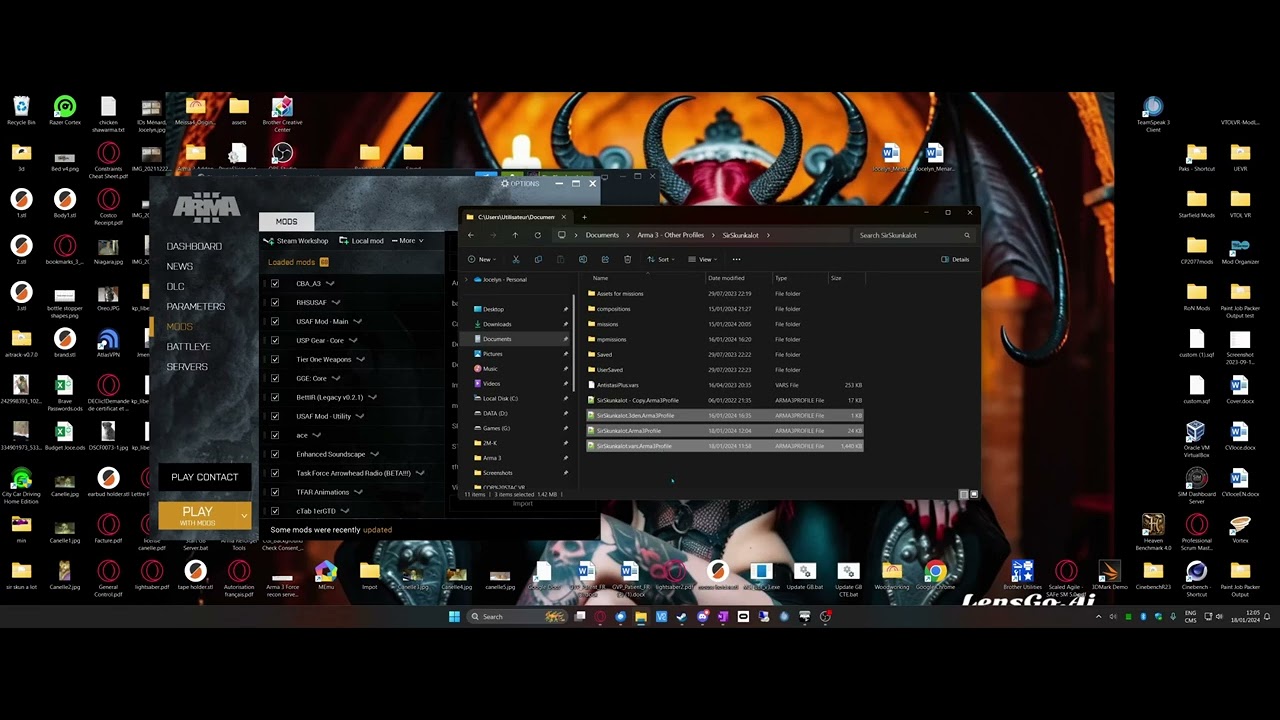Add a Local mod in Arma launcher
This screenshot has width=1280, height=720.
point(361,241)
